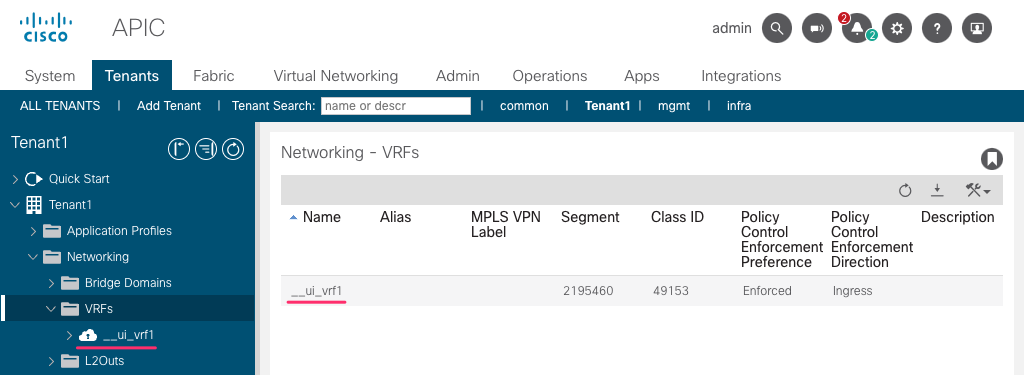The height and width of the screenshot is (375, 1024).
Task: Click the Enforced cell value
Action: [x=767, y=291]
